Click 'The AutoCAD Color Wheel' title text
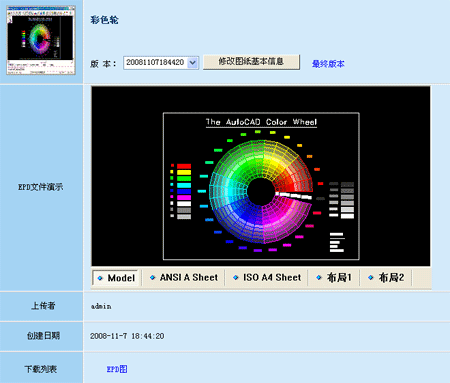 (261, 122)
